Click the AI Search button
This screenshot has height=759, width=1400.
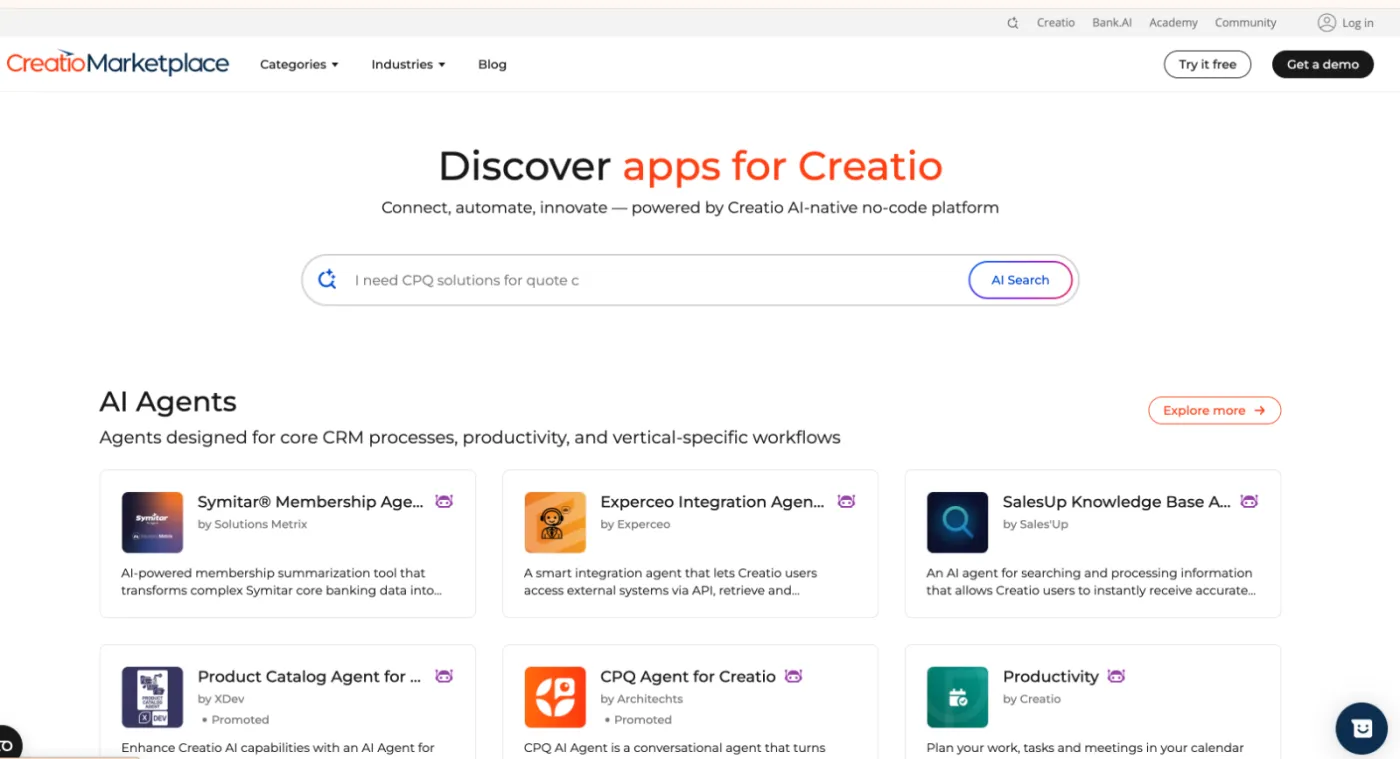tap(1020, 280)
